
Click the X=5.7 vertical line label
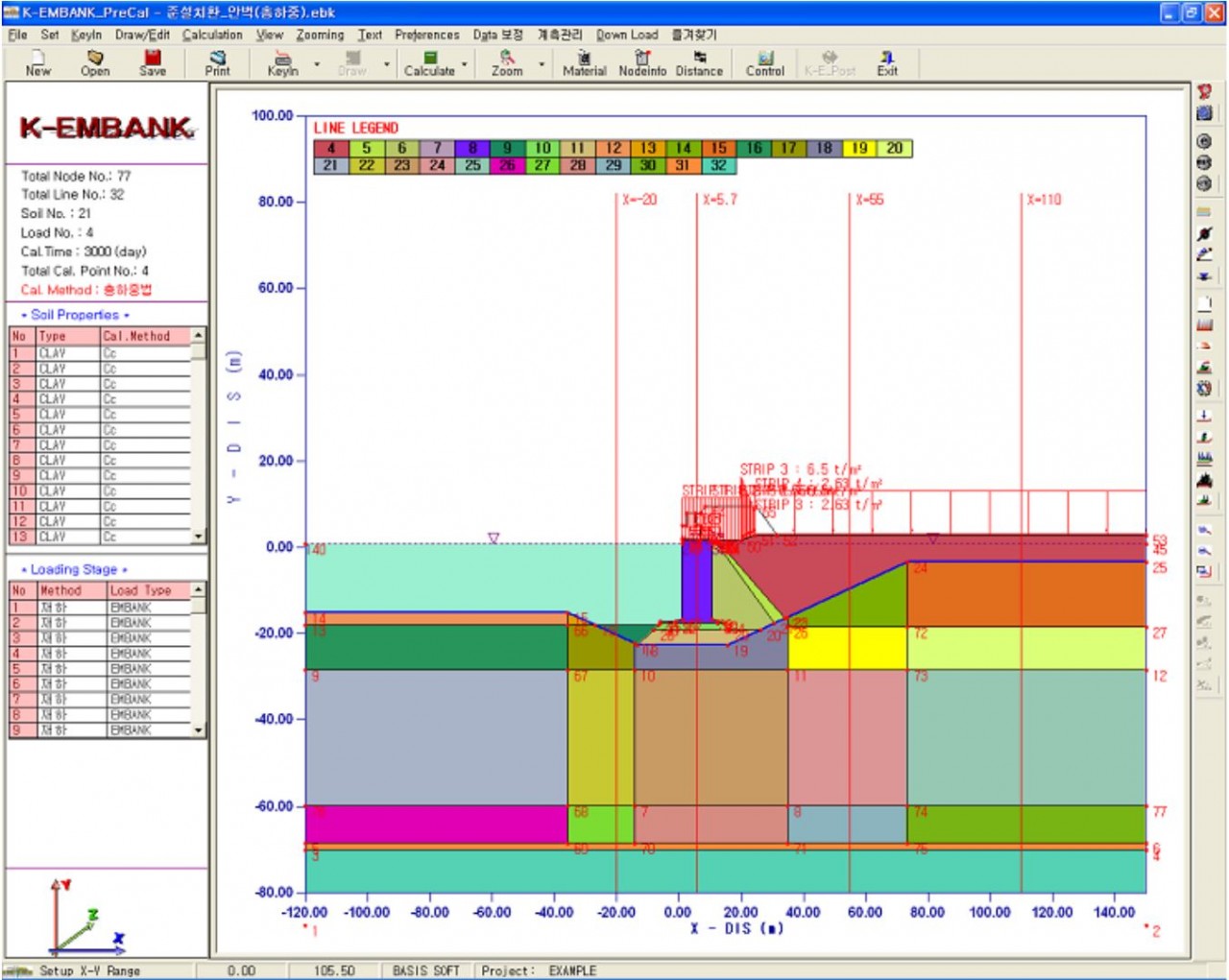[720, 200]
